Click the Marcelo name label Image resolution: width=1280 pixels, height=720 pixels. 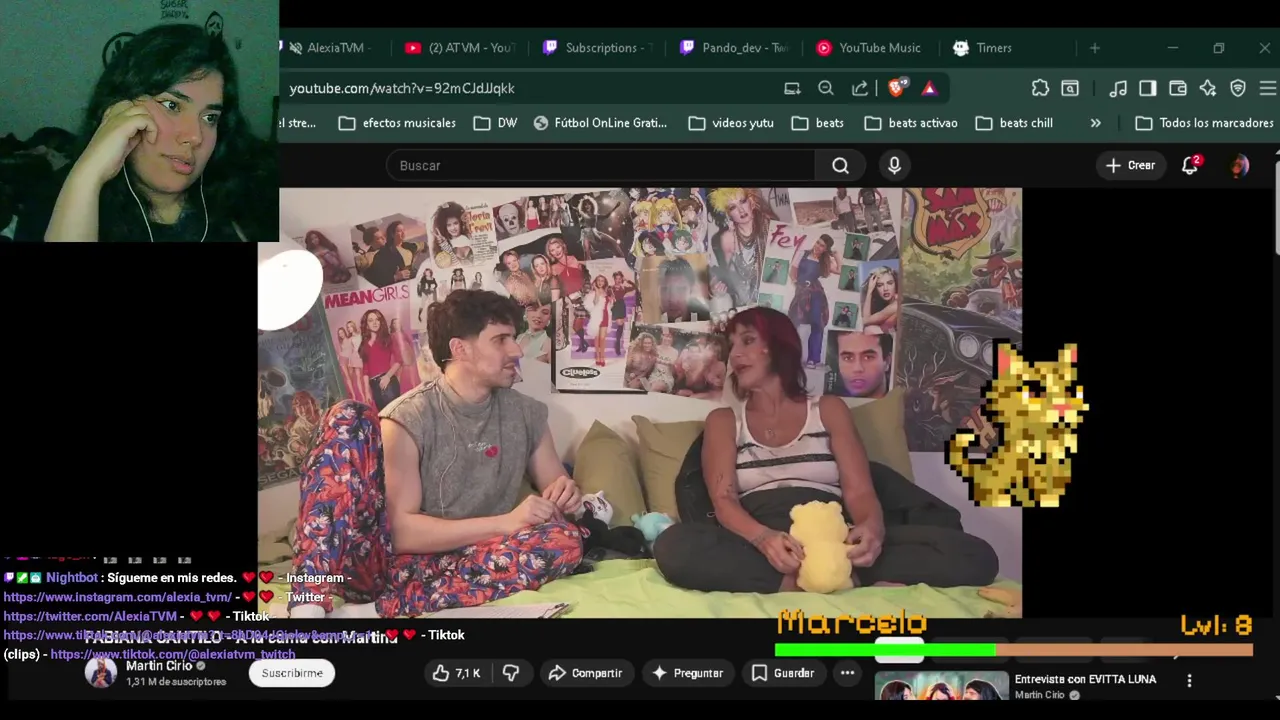852,622
